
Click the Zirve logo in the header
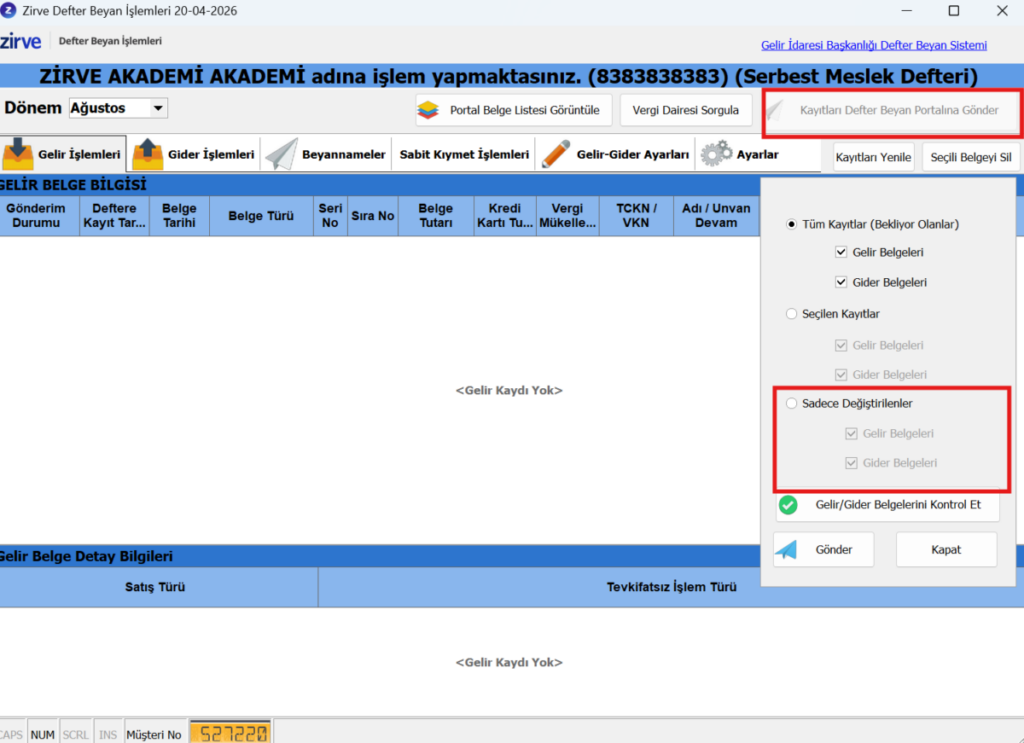pyautogui.click(x=20, y=41)
